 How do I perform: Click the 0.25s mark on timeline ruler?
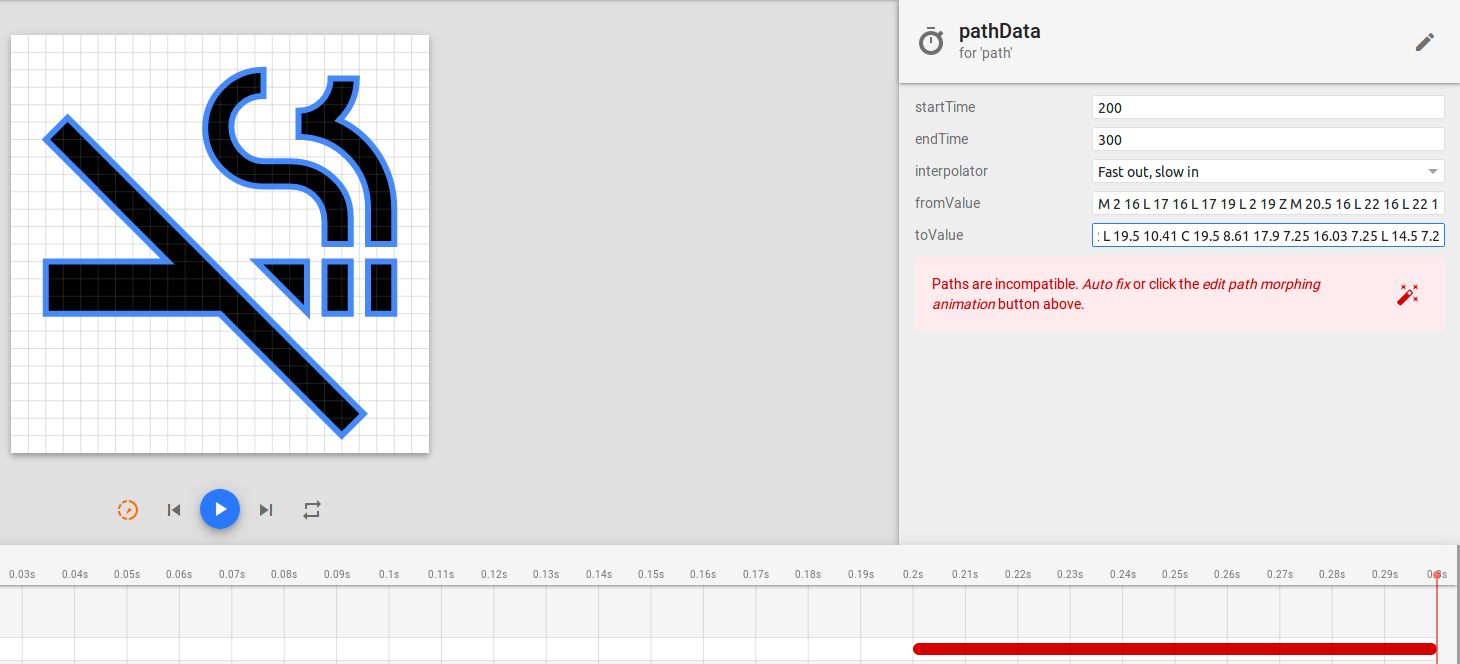[1175, 574]
